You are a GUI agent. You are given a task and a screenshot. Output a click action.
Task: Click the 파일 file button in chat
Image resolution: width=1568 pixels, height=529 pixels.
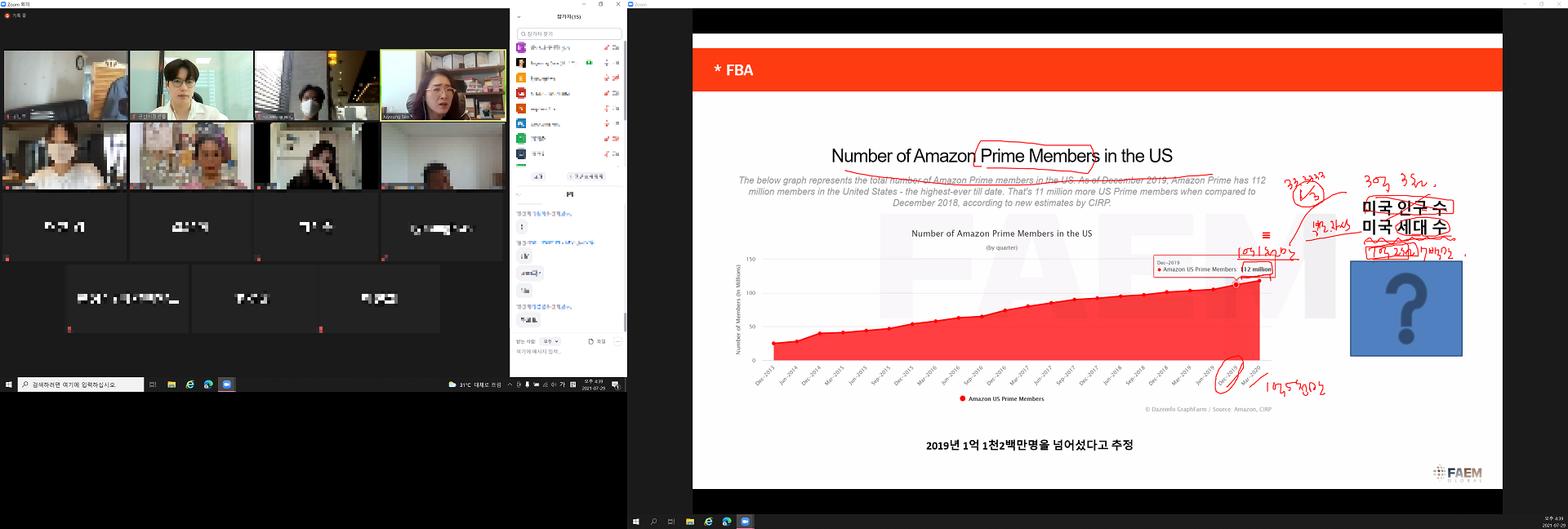597,341
